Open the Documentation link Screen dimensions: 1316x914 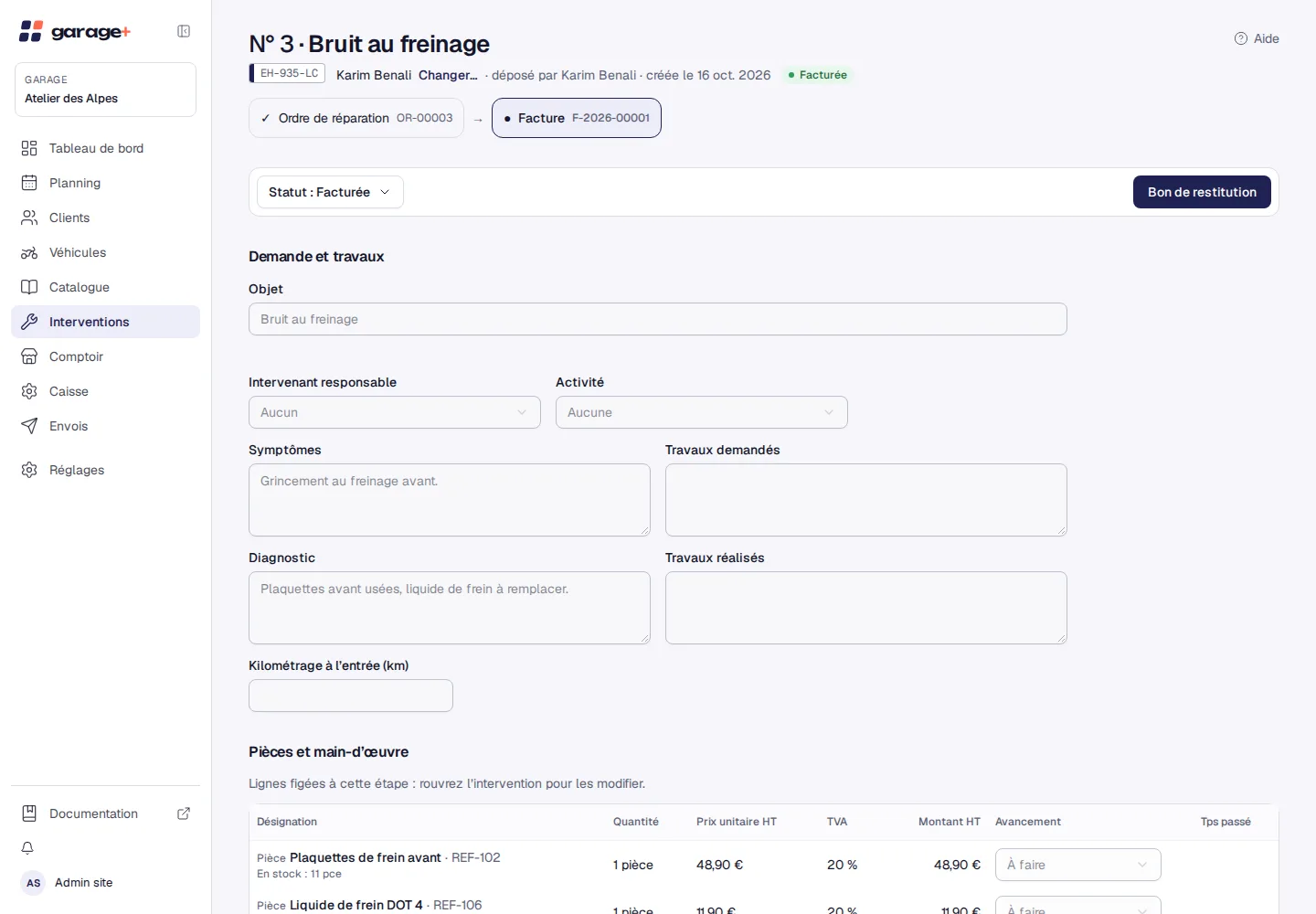(105, 813)
